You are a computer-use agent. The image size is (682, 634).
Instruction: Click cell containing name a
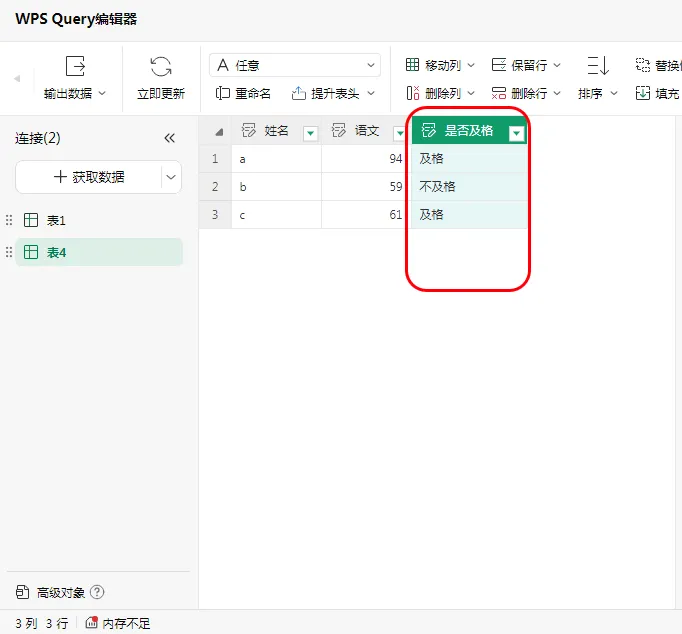277,159
